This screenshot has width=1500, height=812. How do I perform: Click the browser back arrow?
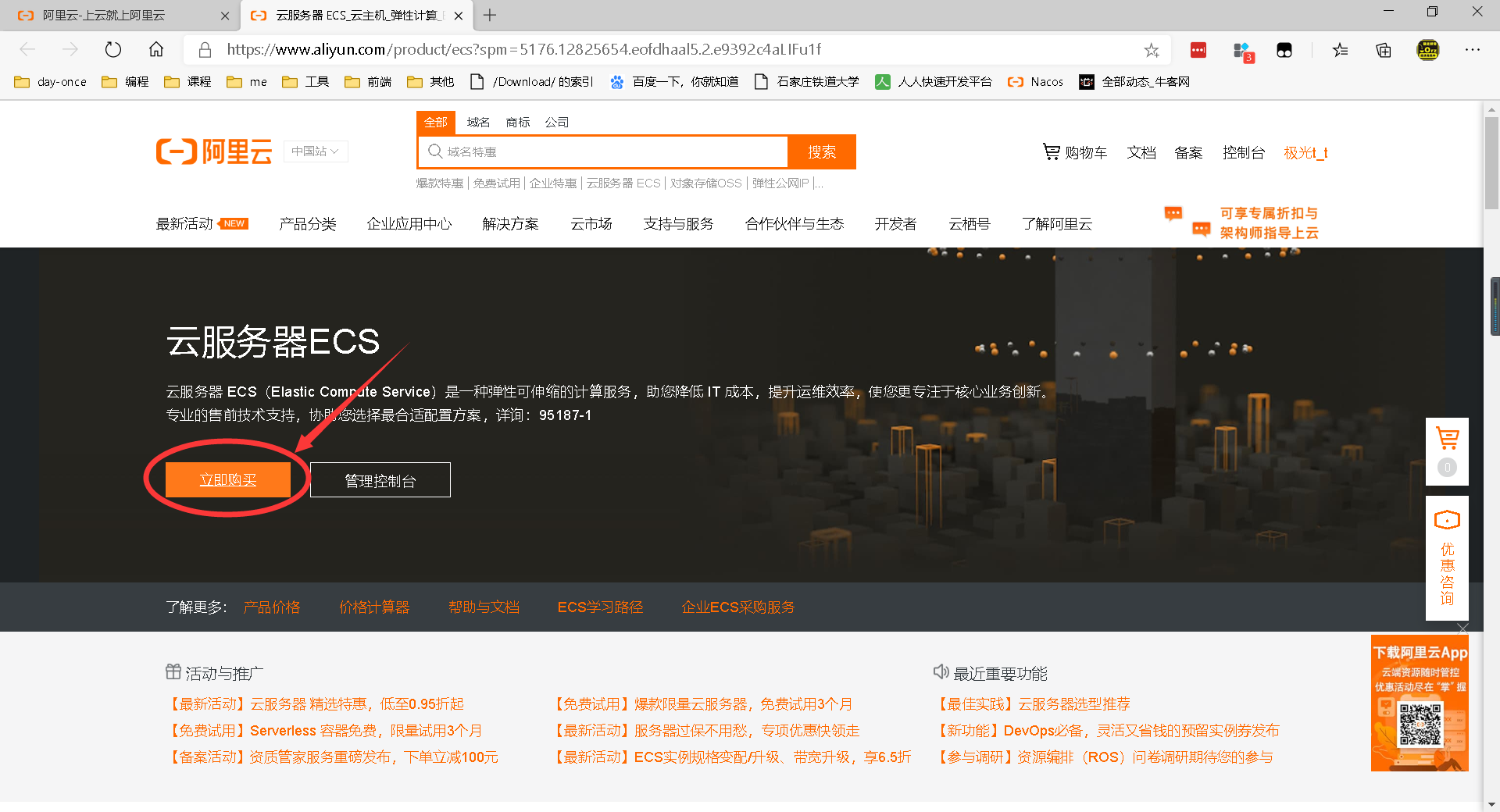pyautogui.click(x=28, y=50)
